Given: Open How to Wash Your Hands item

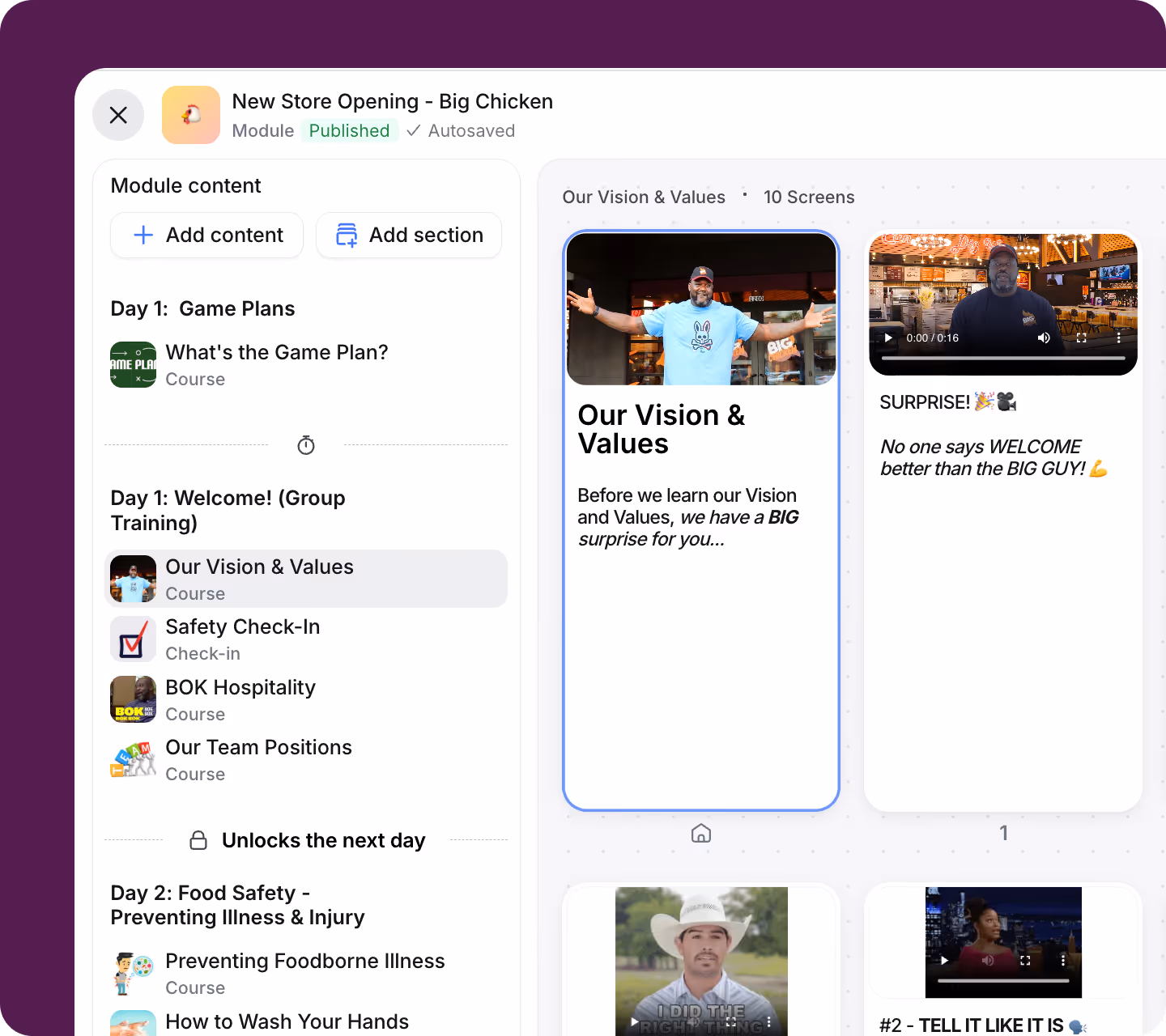Looking at the screenshot, I should [306, 1021].
